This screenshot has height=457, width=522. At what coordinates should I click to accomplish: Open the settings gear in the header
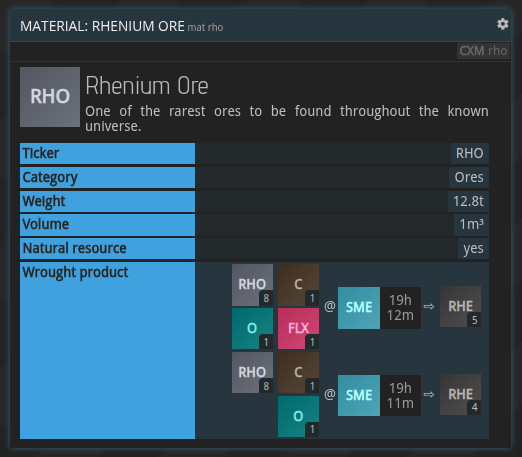click(502, 24)
